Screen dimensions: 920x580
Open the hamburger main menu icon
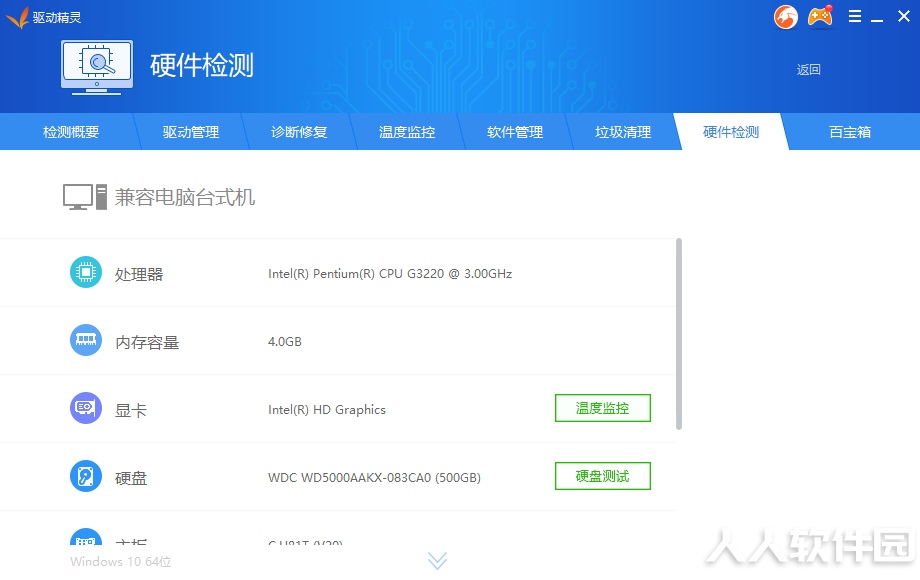(855, 16)
